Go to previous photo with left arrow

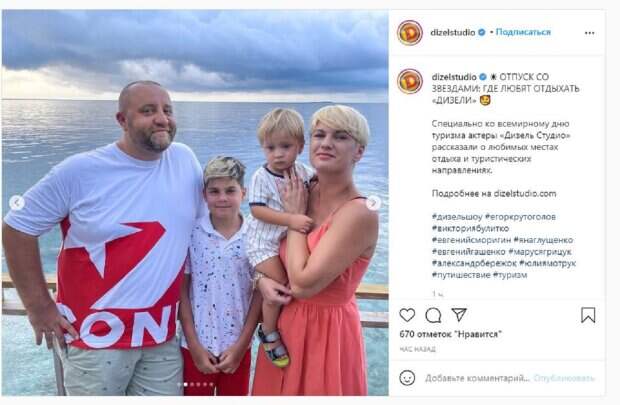[17, 203]
